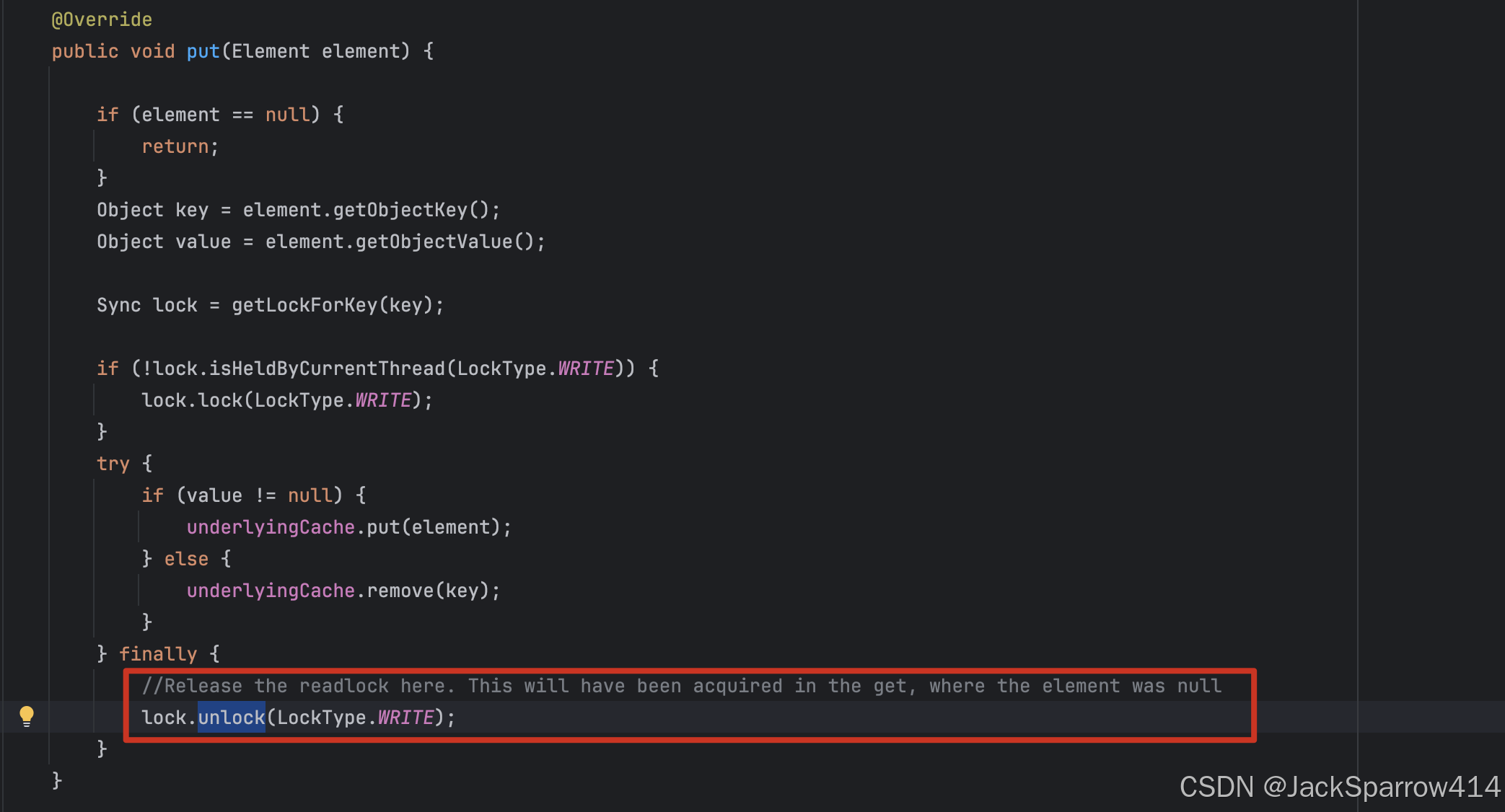1505x812 pixels.
Task: Click 'underlyingCache.put(element);' line
Action: [349, 527]
